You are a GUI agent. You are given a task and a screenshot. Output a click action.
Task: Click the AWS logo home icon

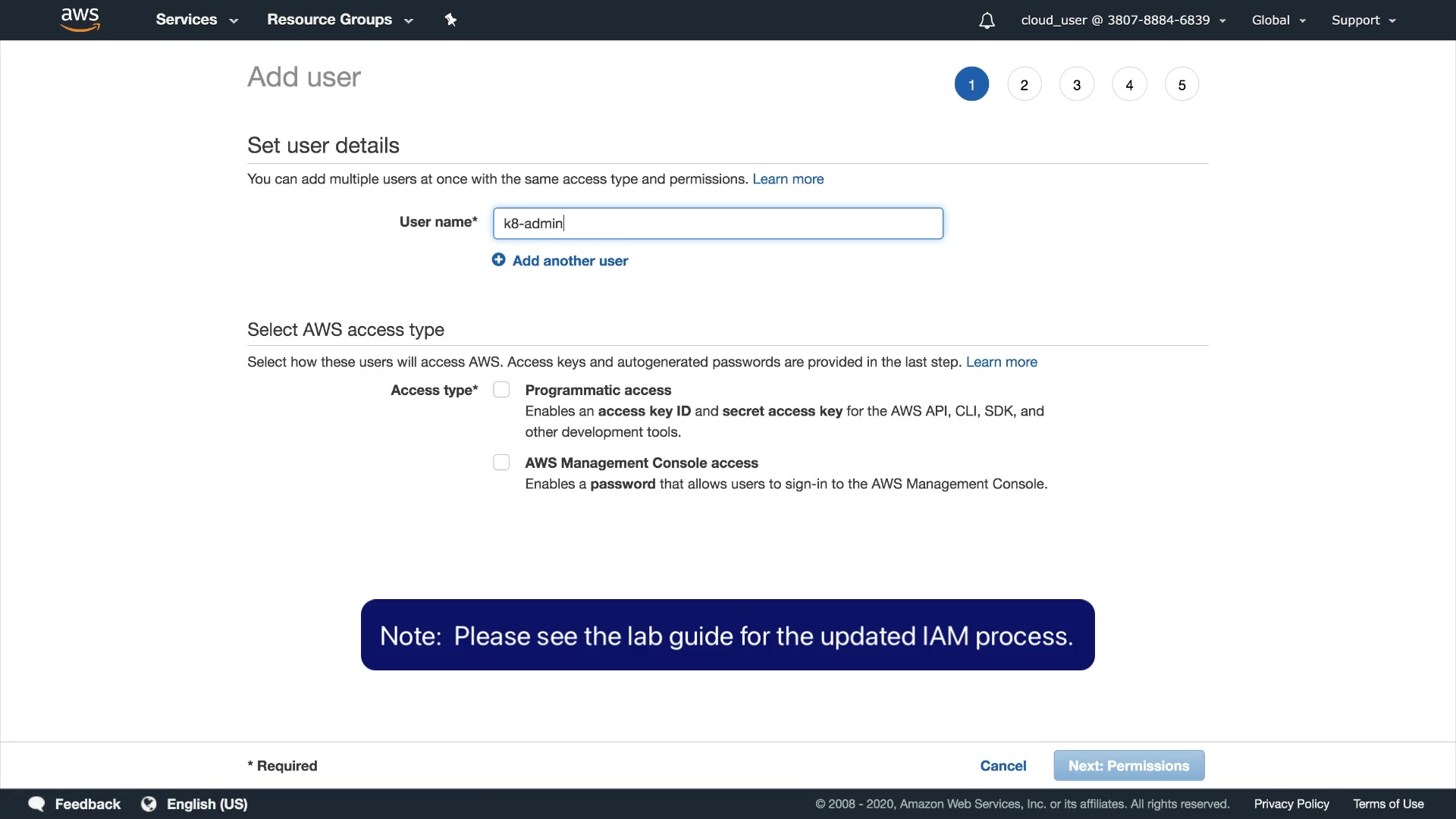pyautogui.click(x=80, y=20)
